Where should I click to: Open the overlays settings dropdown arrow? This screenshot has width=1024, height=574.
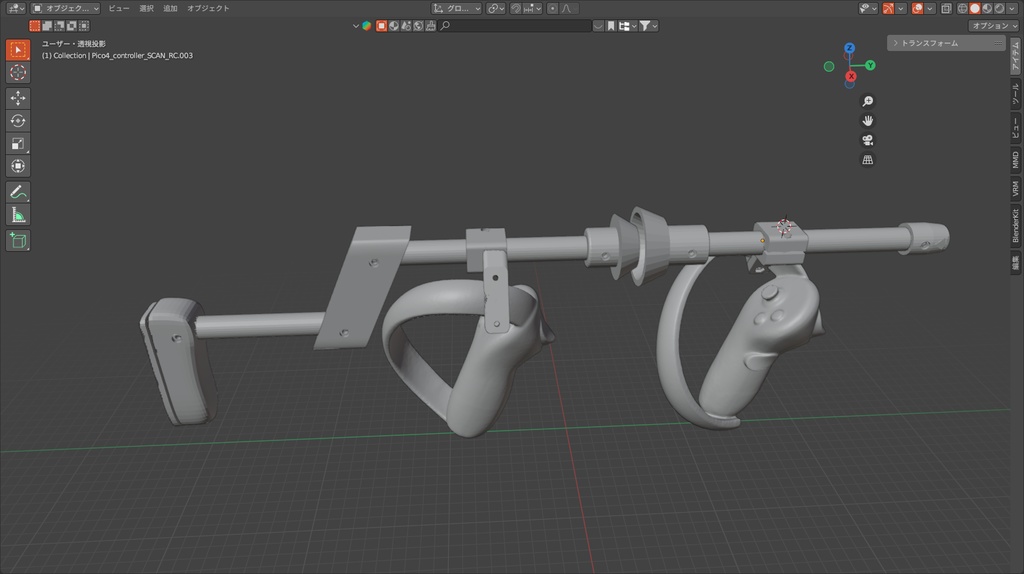tap(929, 8)
